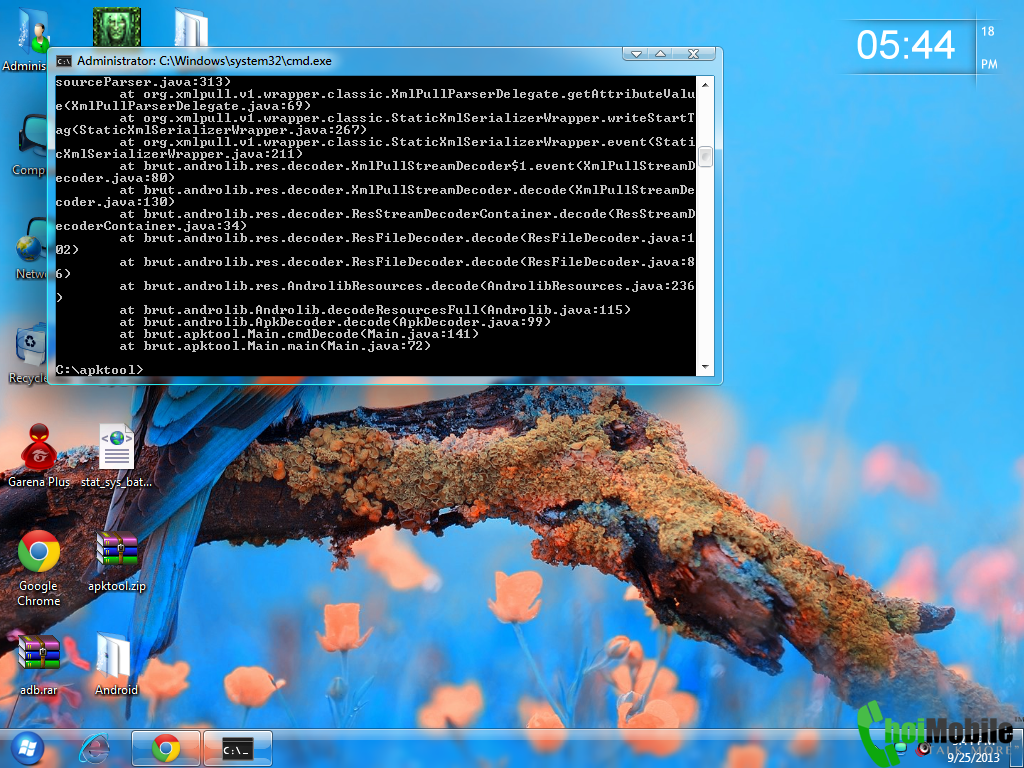1024x768 pixels.
Task: Open the stat_sys_bat file icon
Action: (x=116, y=455)
